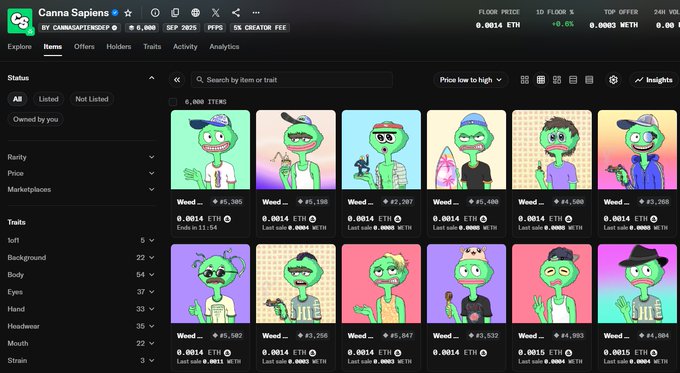
Task: Open the settings gear icon
Action: (x=613, y=80)
